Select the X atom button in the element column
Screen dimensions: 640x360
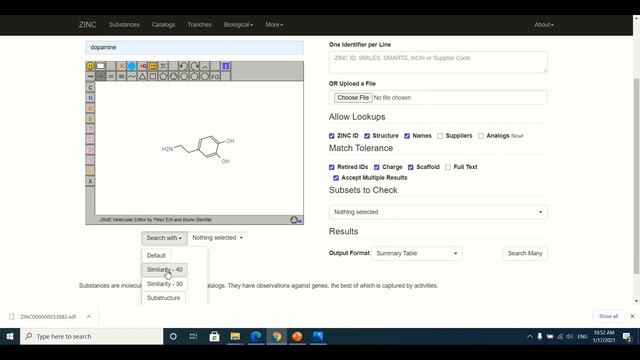pyautogui.click(x=90, y=181)
